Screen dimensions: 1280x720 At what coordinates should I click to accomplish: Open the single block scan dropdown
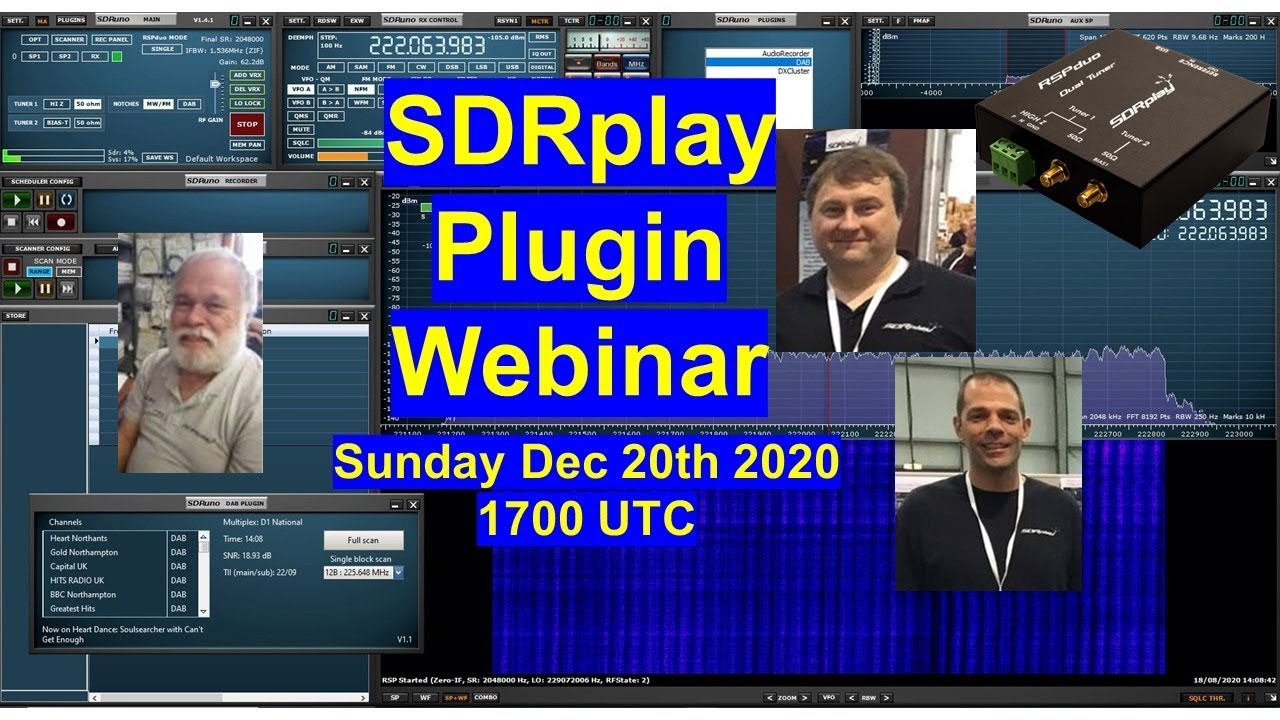click(398, 572)
